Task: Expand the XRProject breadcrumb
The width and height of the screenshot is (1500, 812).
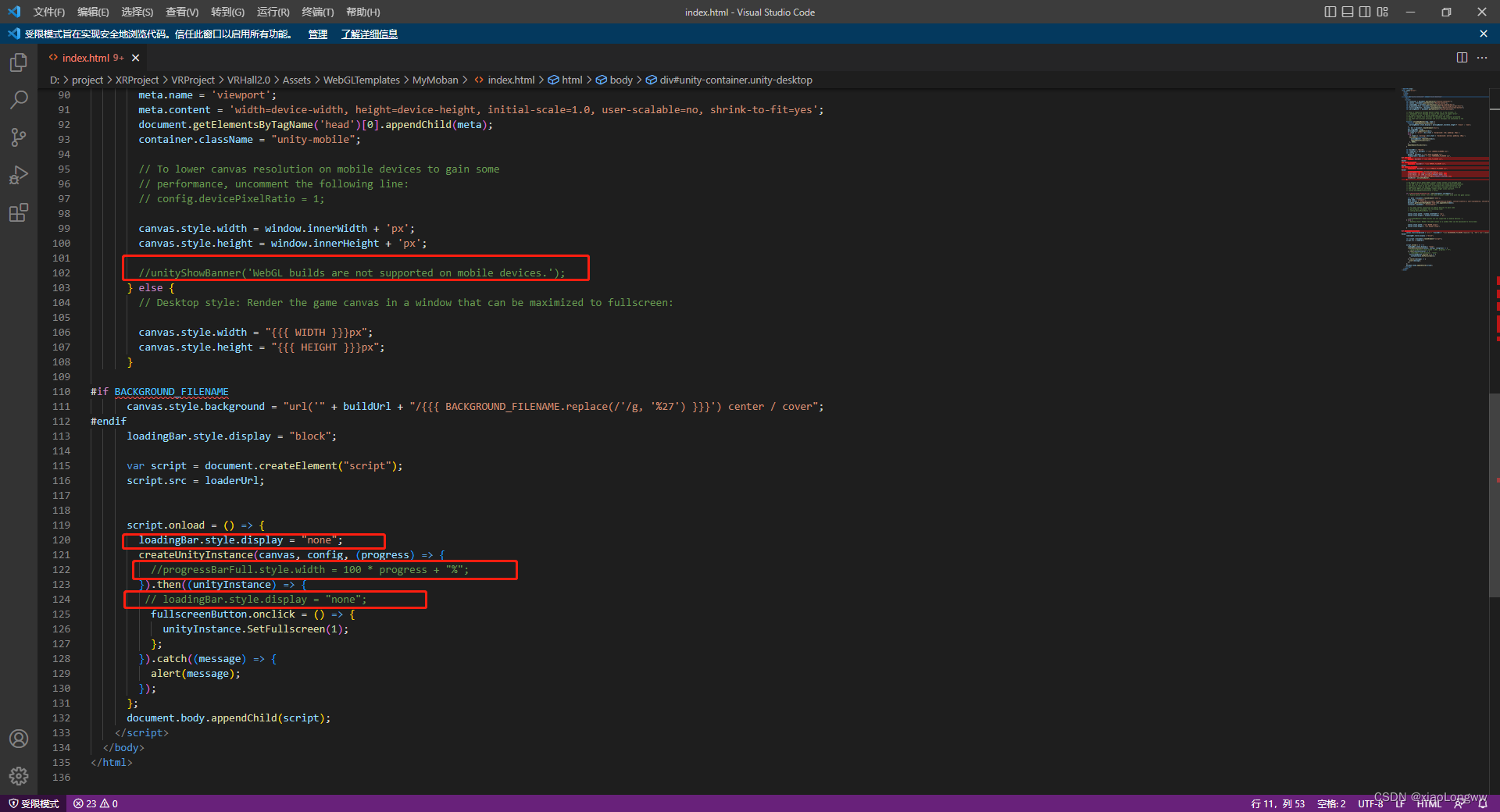Action: point(137,80)
